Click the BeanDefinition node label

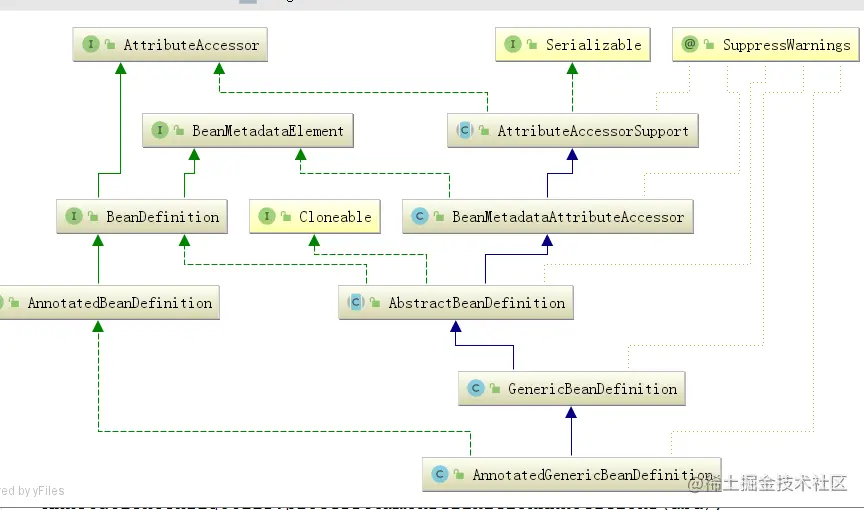click(x=163, y=217)
